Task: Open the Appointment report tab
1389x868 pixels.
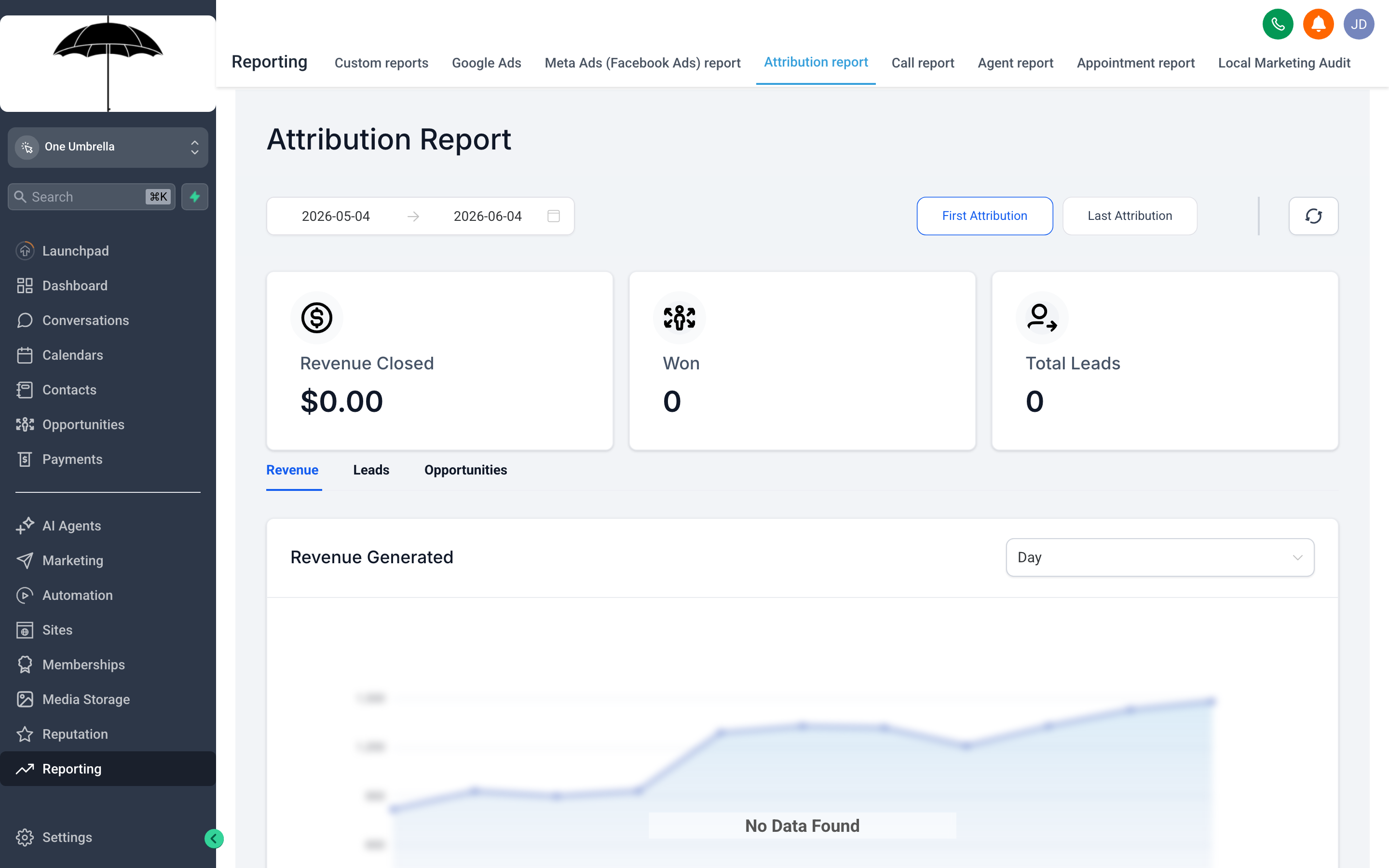Action: 1135,63
